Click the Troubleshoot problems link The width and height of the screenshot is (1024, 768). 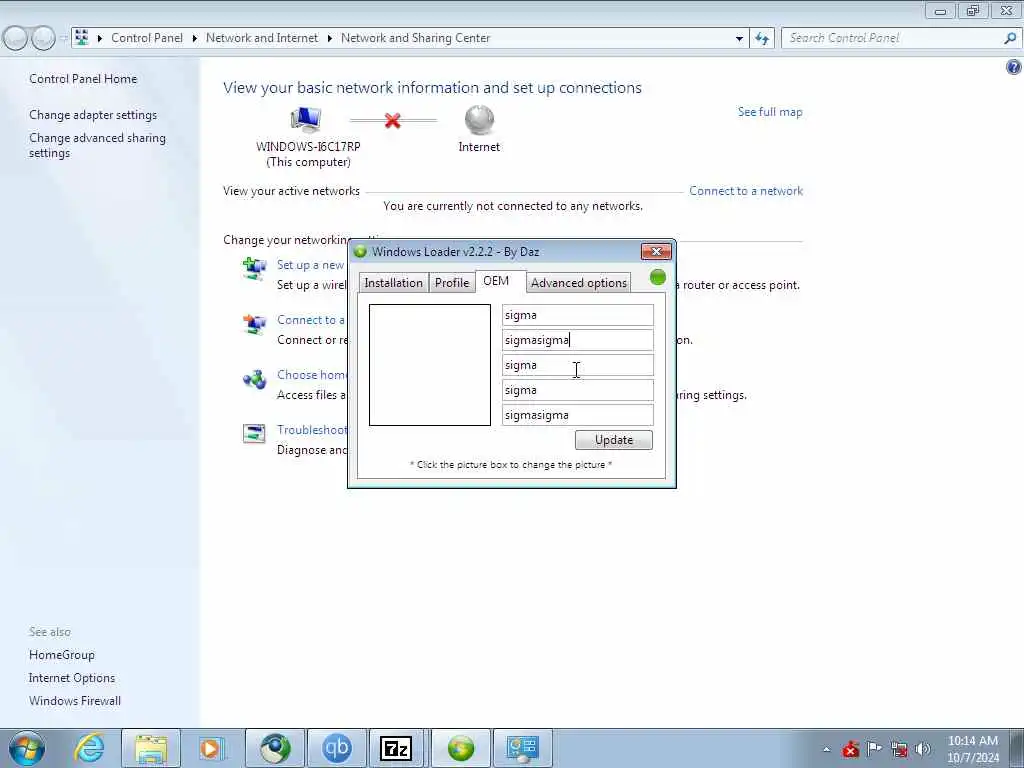point(312,430)
